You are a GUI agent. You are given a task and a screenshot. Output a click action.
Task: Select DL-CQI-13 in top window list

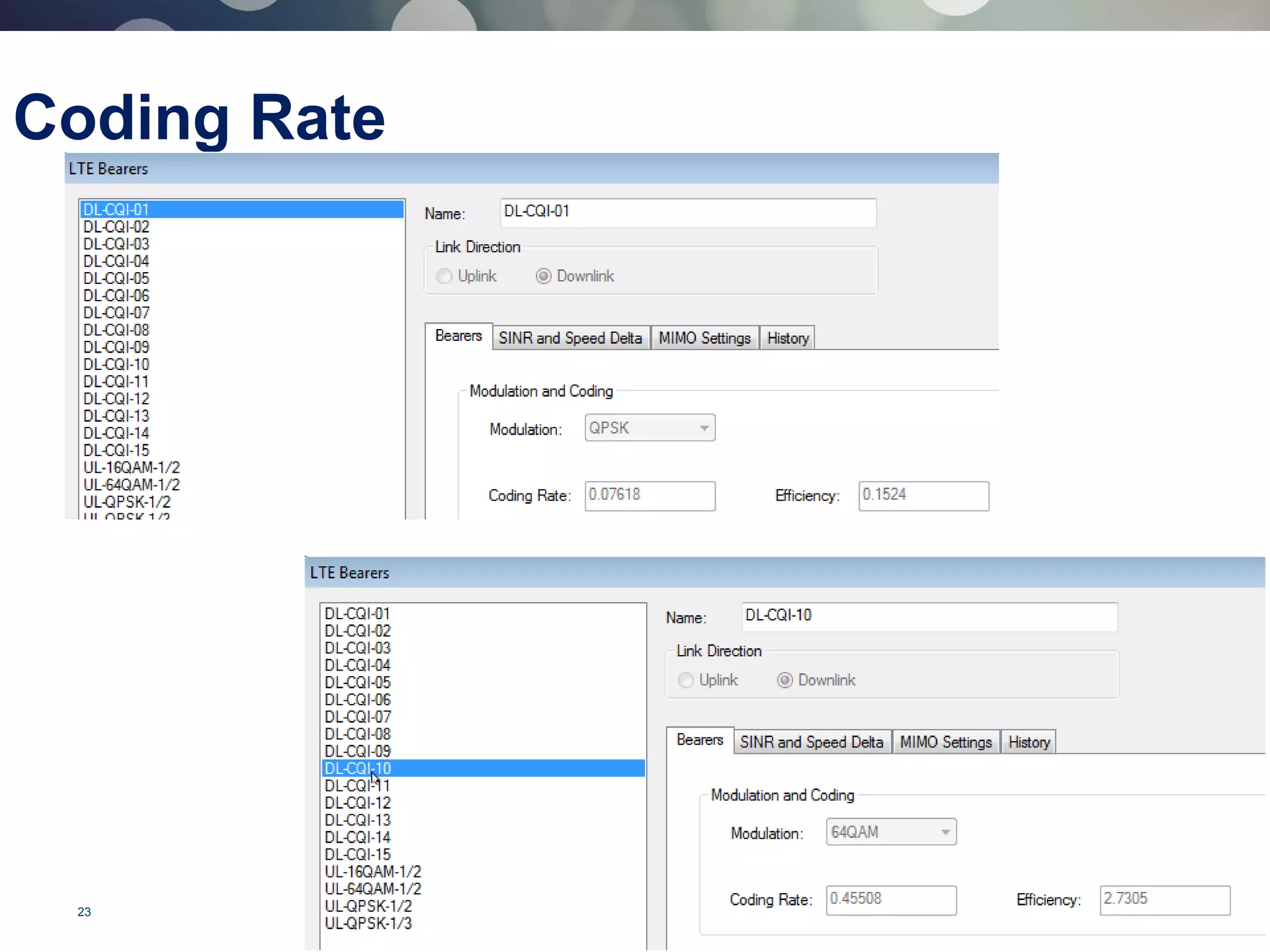click(242, 416)
